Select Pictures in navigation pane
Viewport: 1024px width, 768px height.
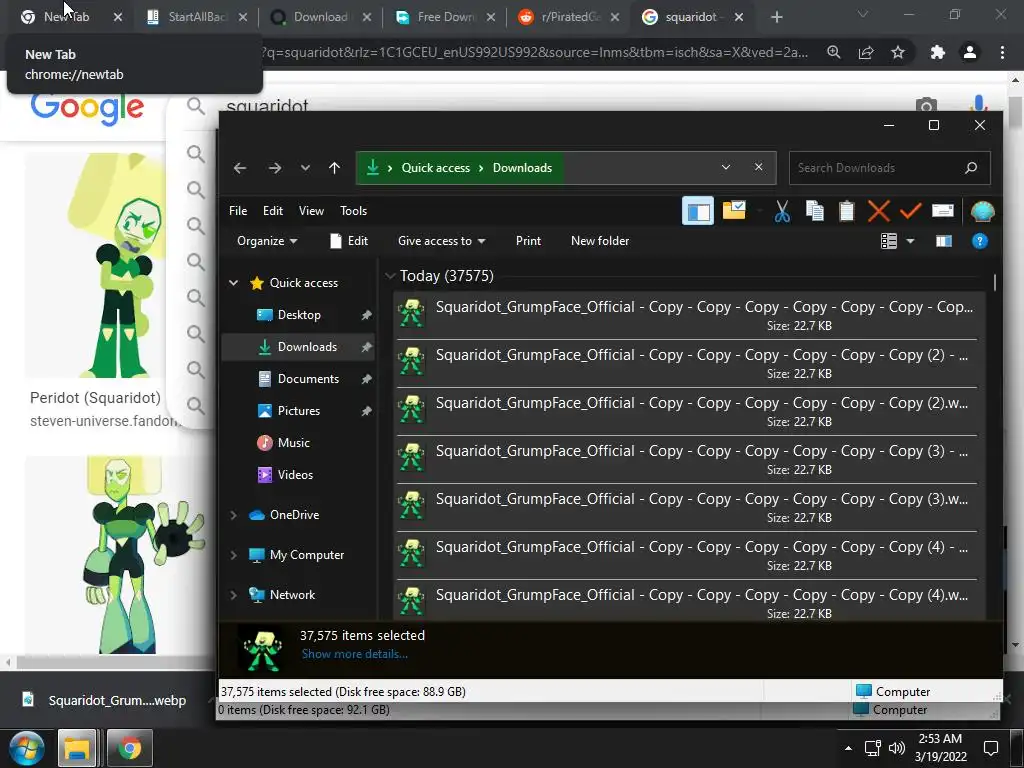click(x=298, y=411)
